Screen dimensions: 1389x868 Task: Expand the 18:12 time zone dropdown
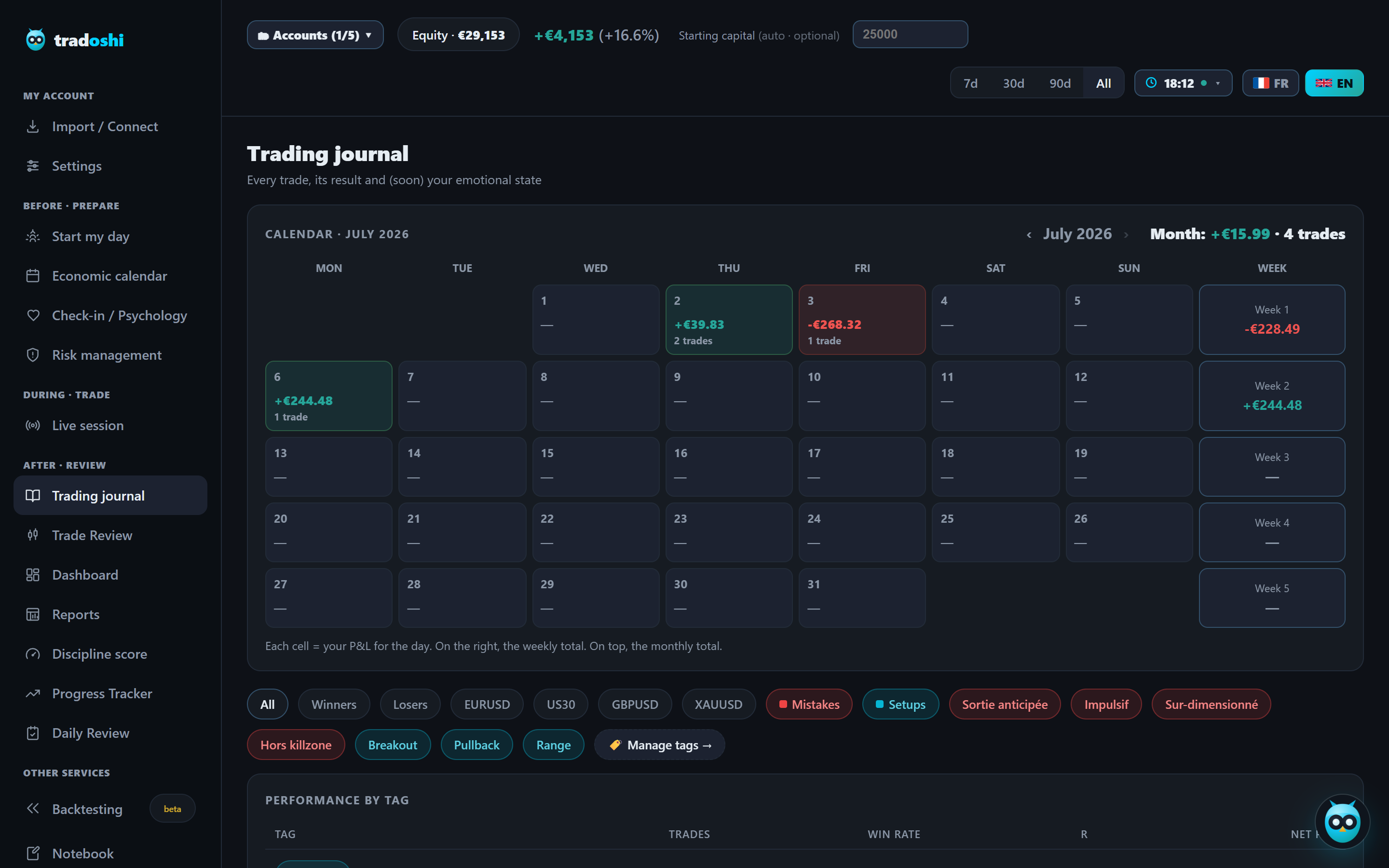coord(1183,83)
